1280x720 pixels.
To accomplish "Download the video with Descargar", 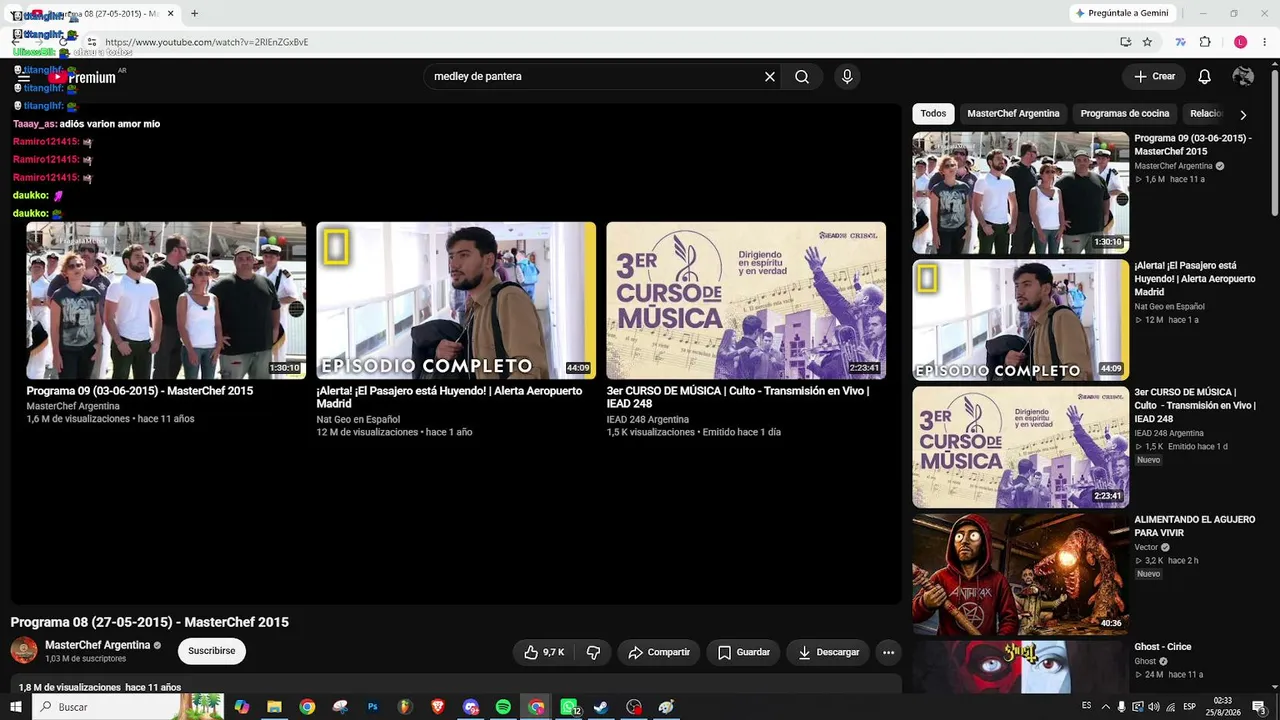I will click(828, 652).
